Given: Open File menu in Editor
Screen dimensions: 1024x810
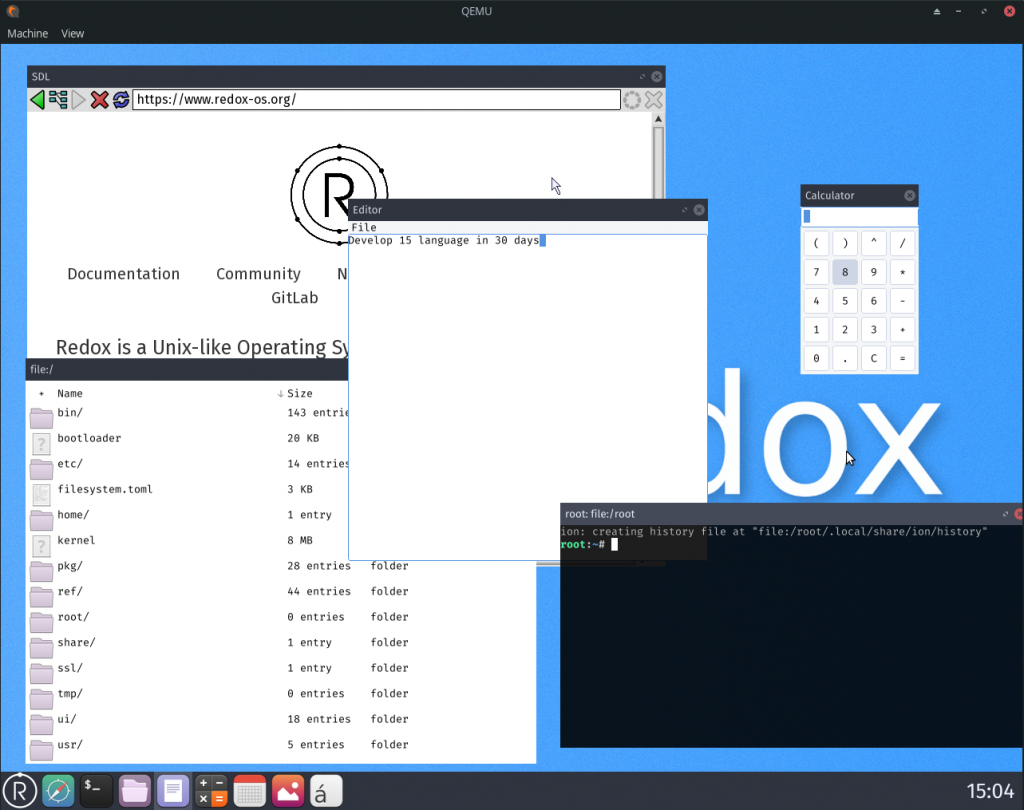Looking at the screenshot, I should (364, 227).
